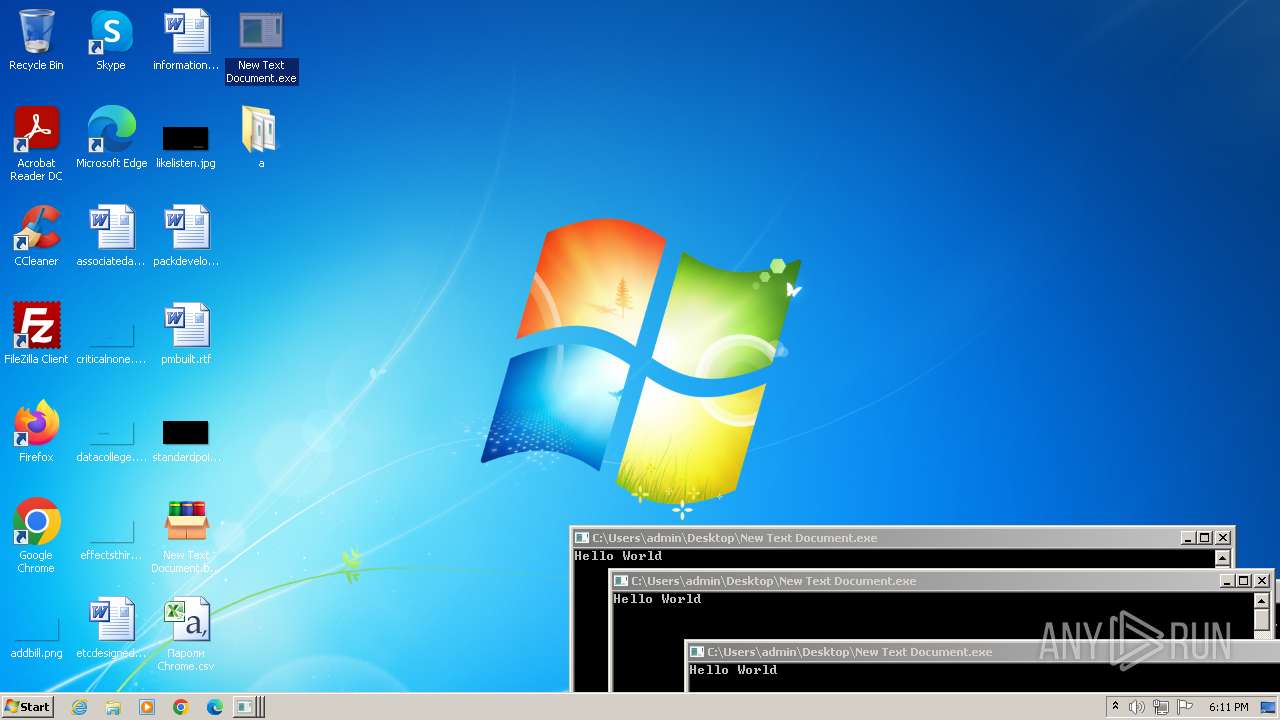Viewport: 1280px width, 720px height.
Task: Click title bar text of rearmost console window
Action: [x=734, y=538]
